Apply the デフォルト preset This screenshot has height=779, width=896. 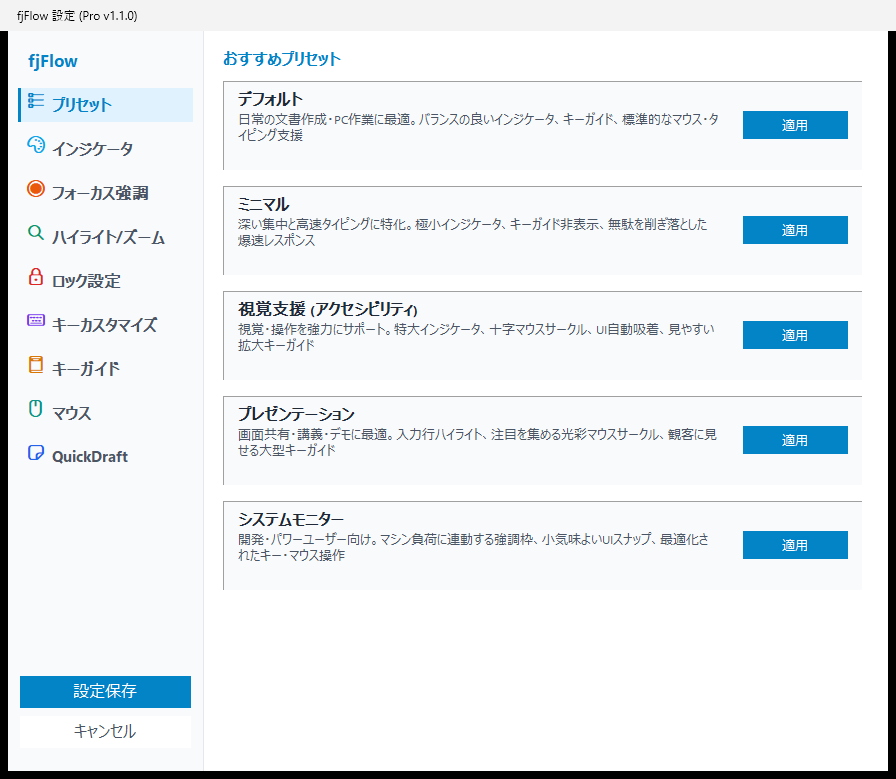point(795,125)
